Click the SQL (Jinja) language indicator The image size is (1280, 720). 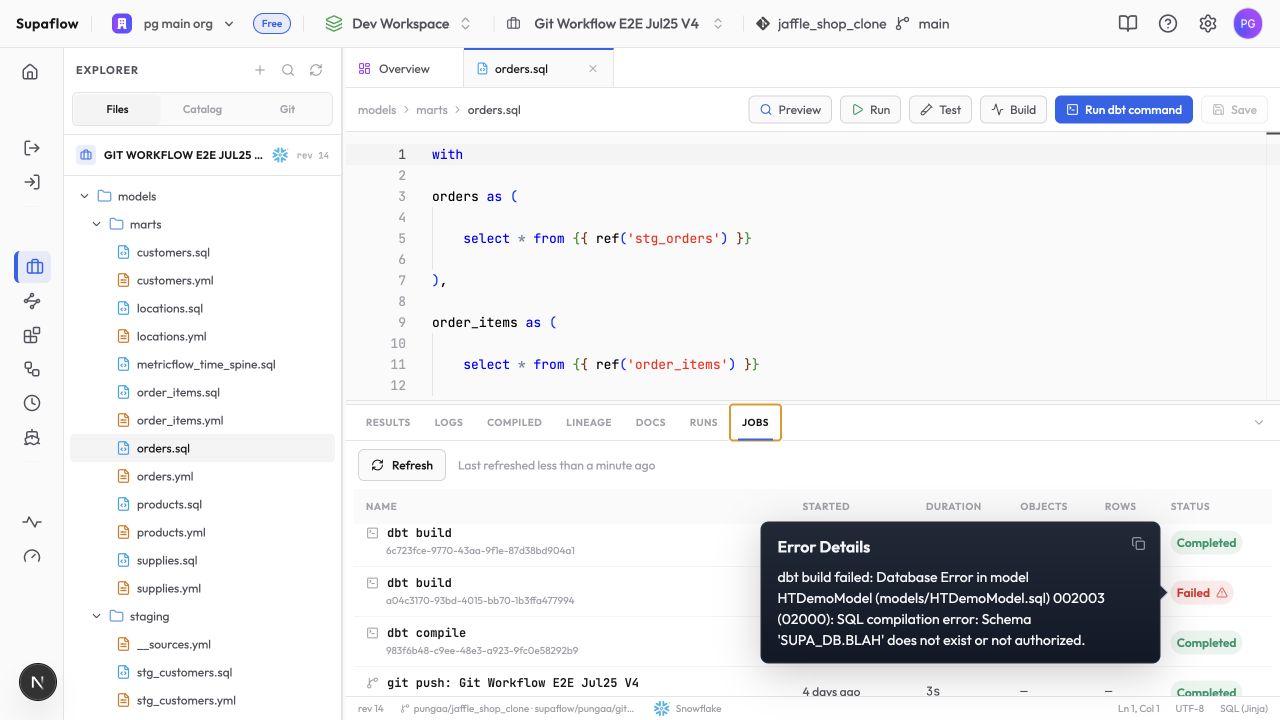tap(1244, 708)
